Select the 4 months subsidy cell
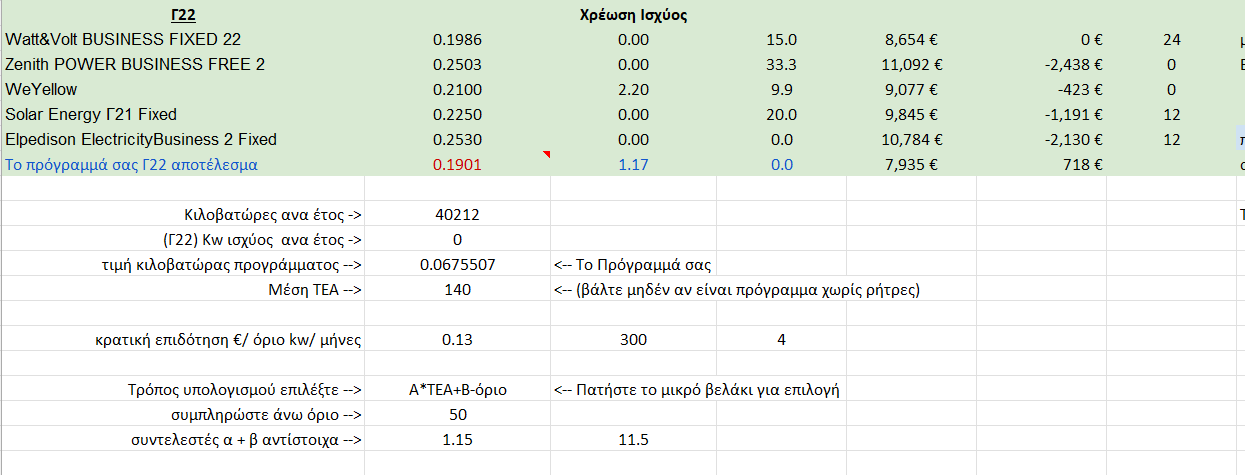Image resolution: width=1245 pixels, height=475 pixels. [781, 340]
